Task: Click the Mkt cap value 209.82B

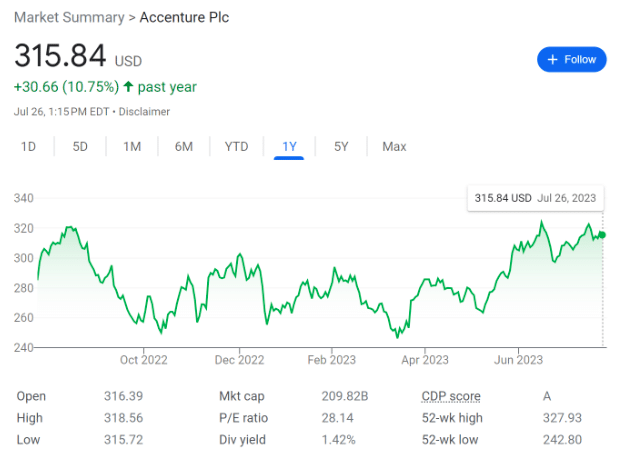Action: point(345,396)
